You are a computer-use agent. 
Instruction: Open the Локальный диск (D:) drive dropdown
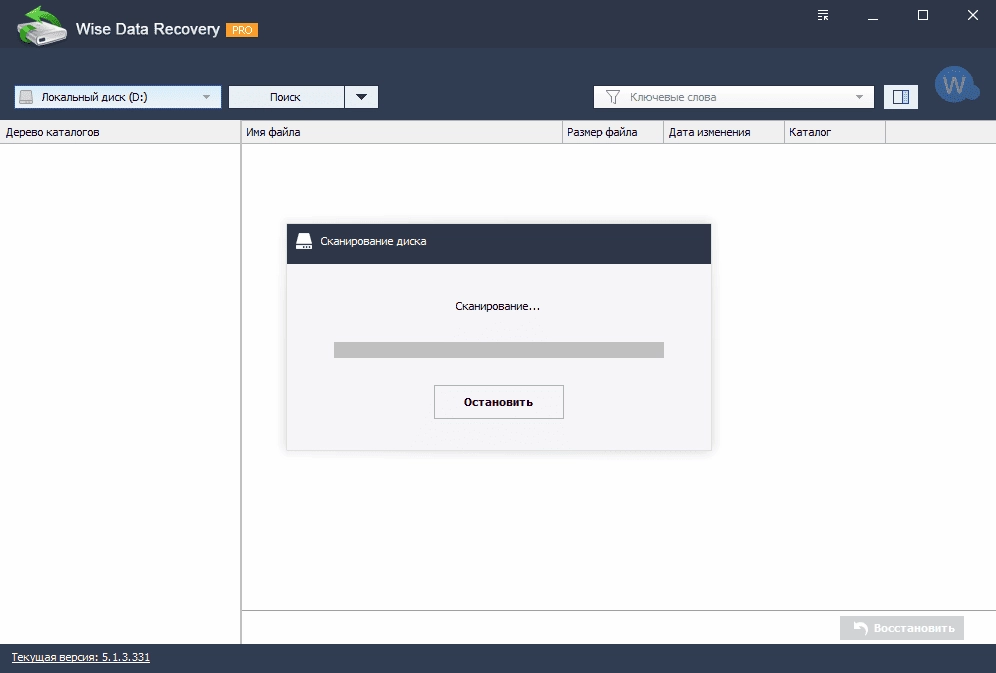pyautogui.click(x=118, y=97)
